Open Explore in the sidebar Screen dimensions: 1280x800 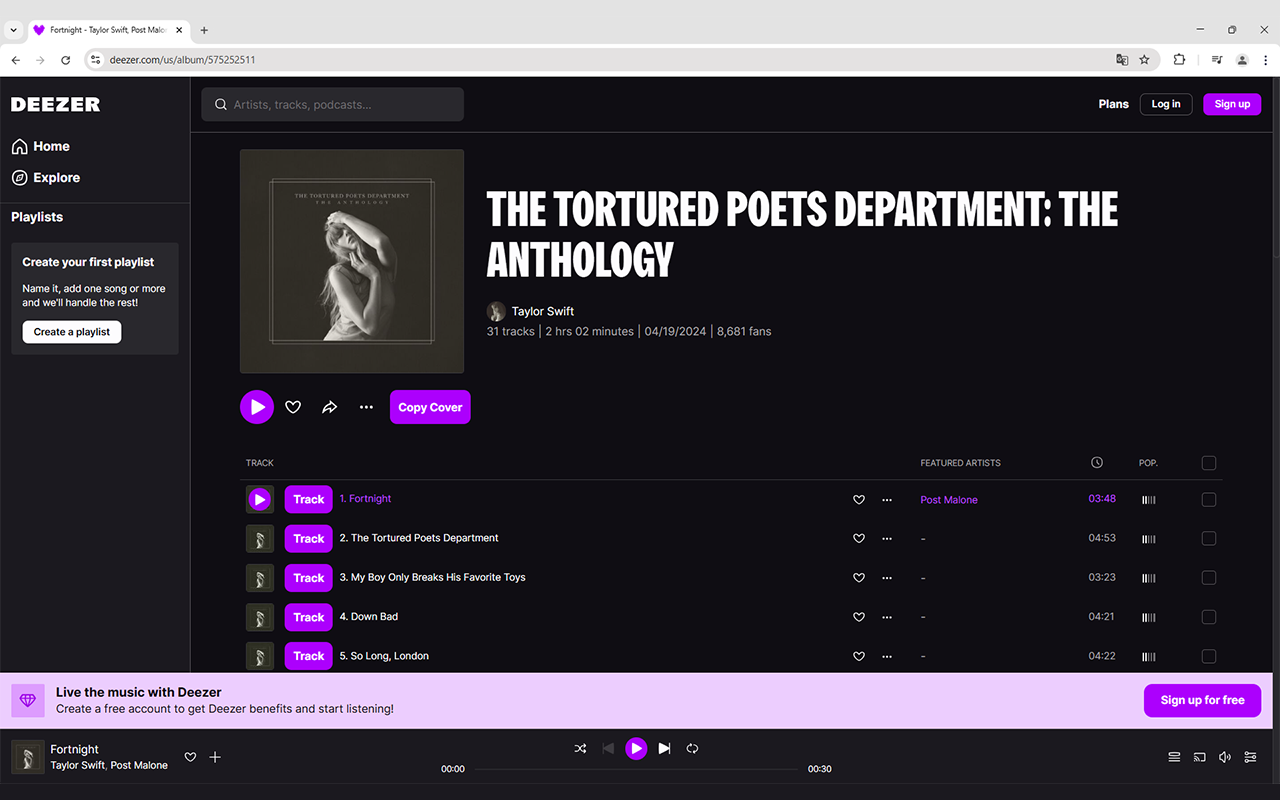click(46, 177)
